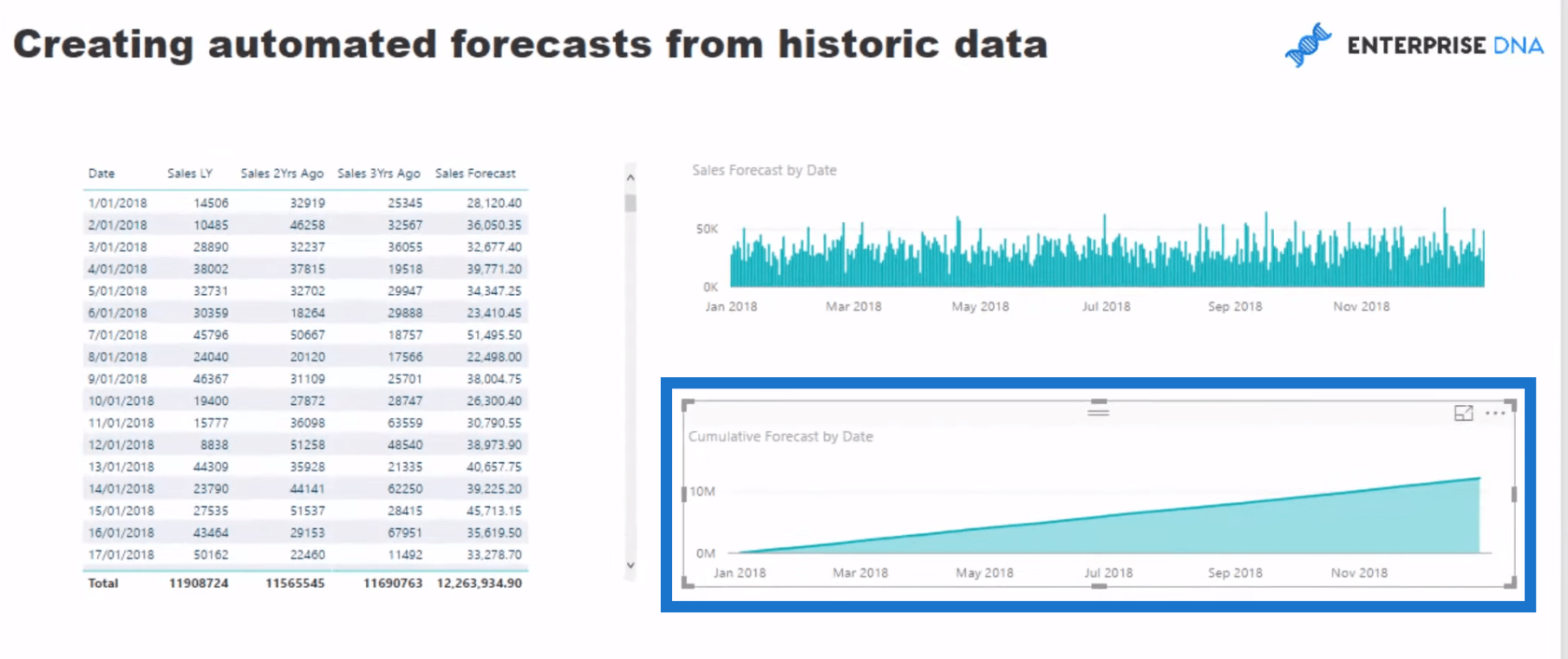1568x659 pixels.
Task: Click the Sales LY value 8838
Action: [x=215, y=444]
